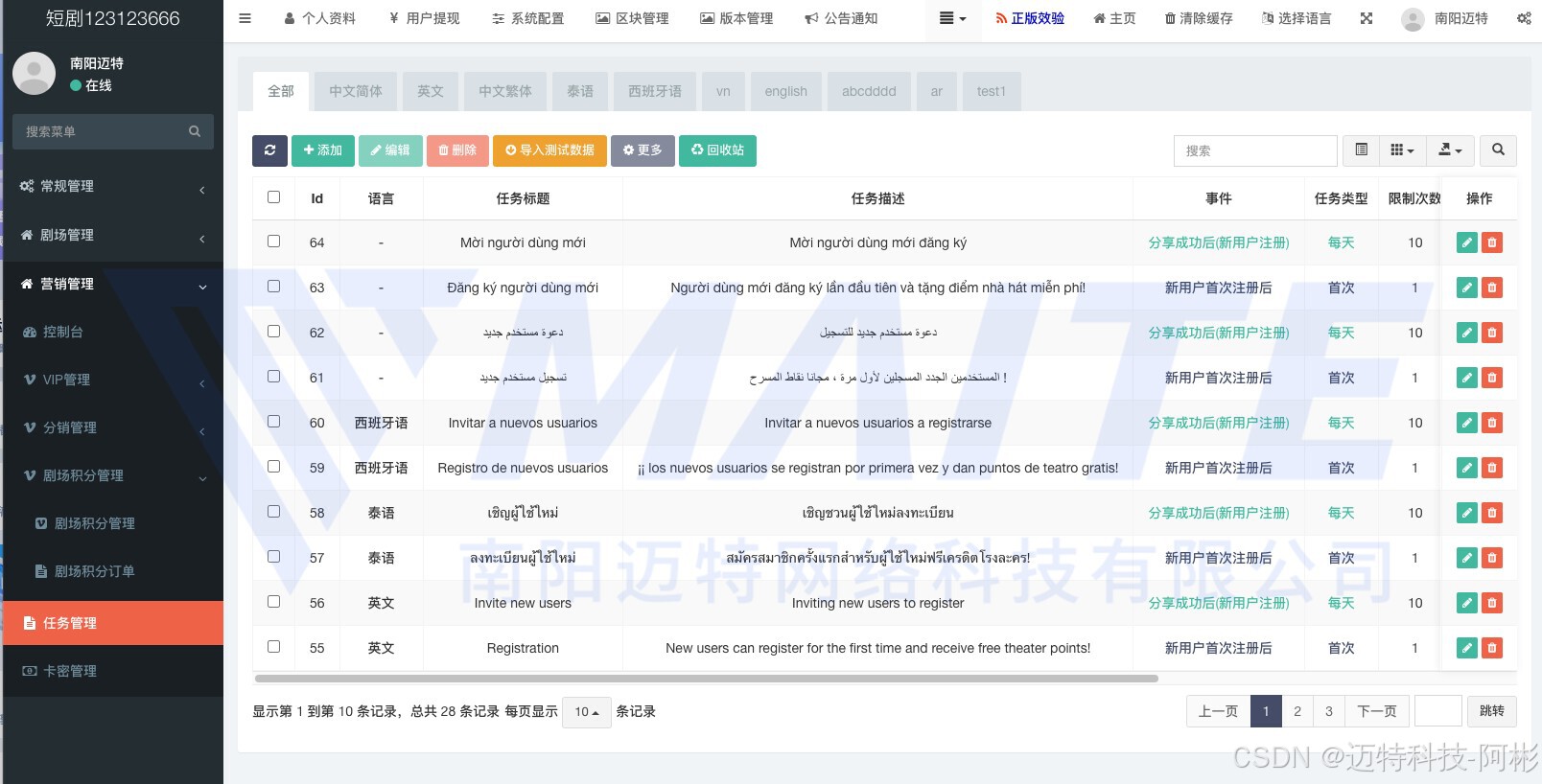Image resolution: width=1542 pixels, height=784 pixels.
Task: Click the 正版效验 link in navbar
Action: (x=1030, y=18)
